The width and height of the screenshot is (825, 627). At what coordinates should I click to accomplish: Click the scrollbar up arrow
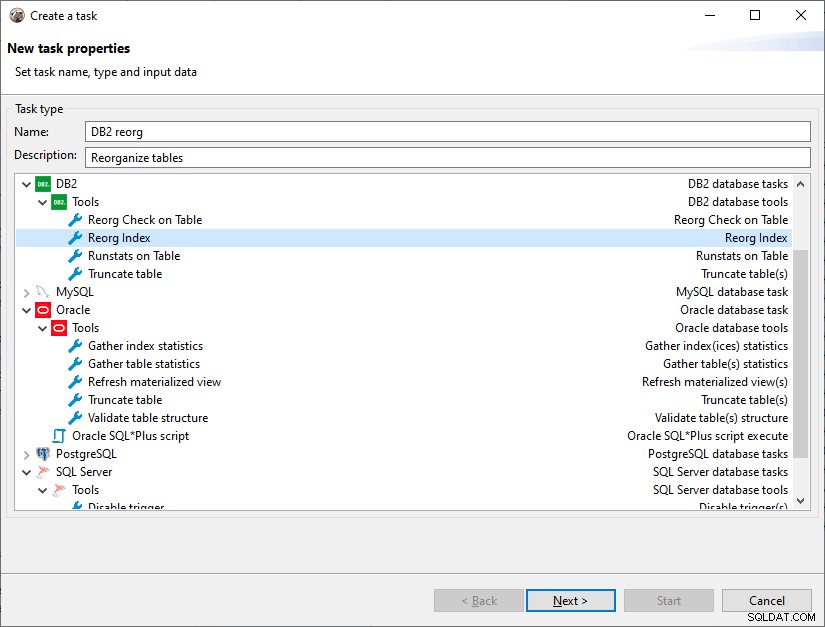click(800, 184)
